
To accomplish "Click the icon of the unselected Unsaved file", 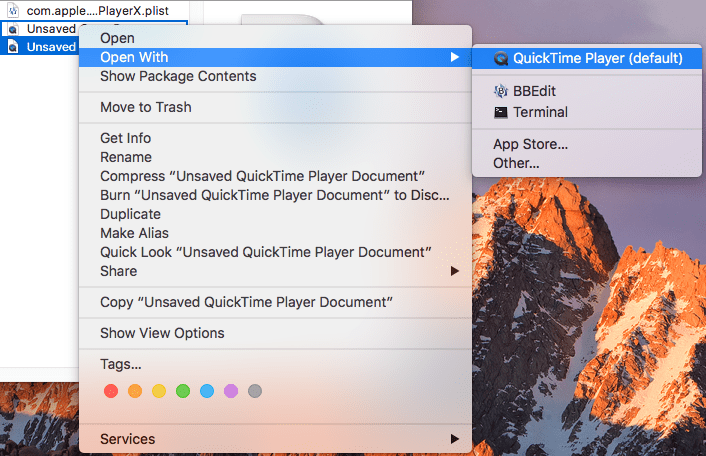I will pos(14,29).
